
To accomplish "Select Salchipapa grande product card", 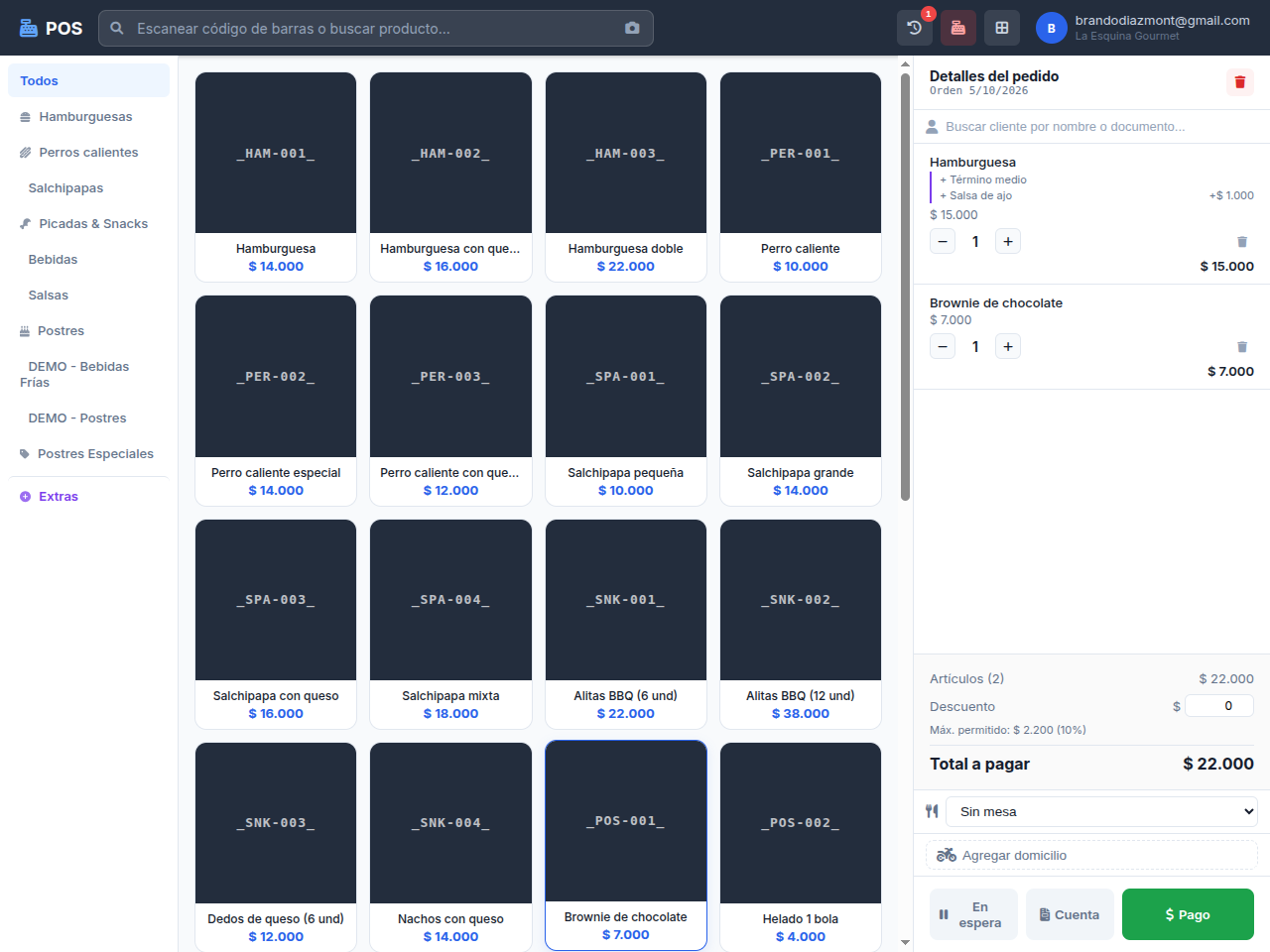I will coord(801,401).
